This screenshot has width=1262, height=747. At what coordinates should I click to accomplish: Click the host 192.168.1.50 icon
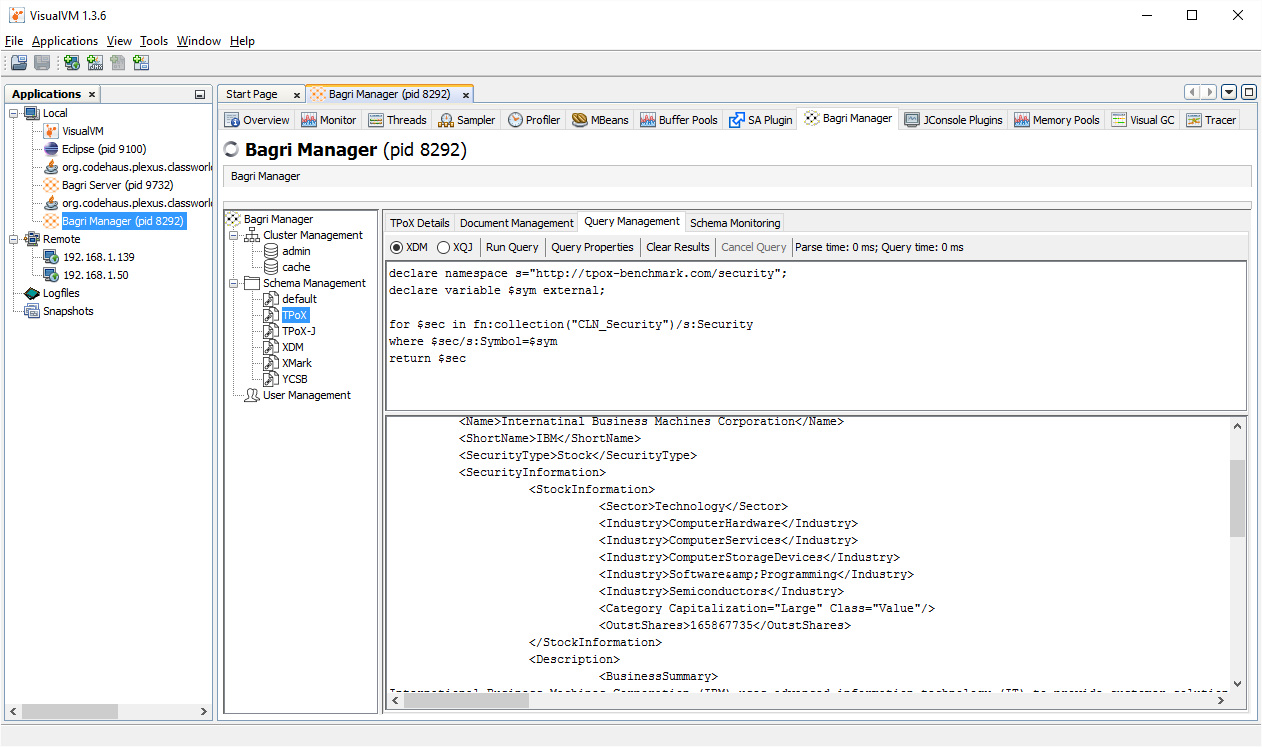click(51, 275)
